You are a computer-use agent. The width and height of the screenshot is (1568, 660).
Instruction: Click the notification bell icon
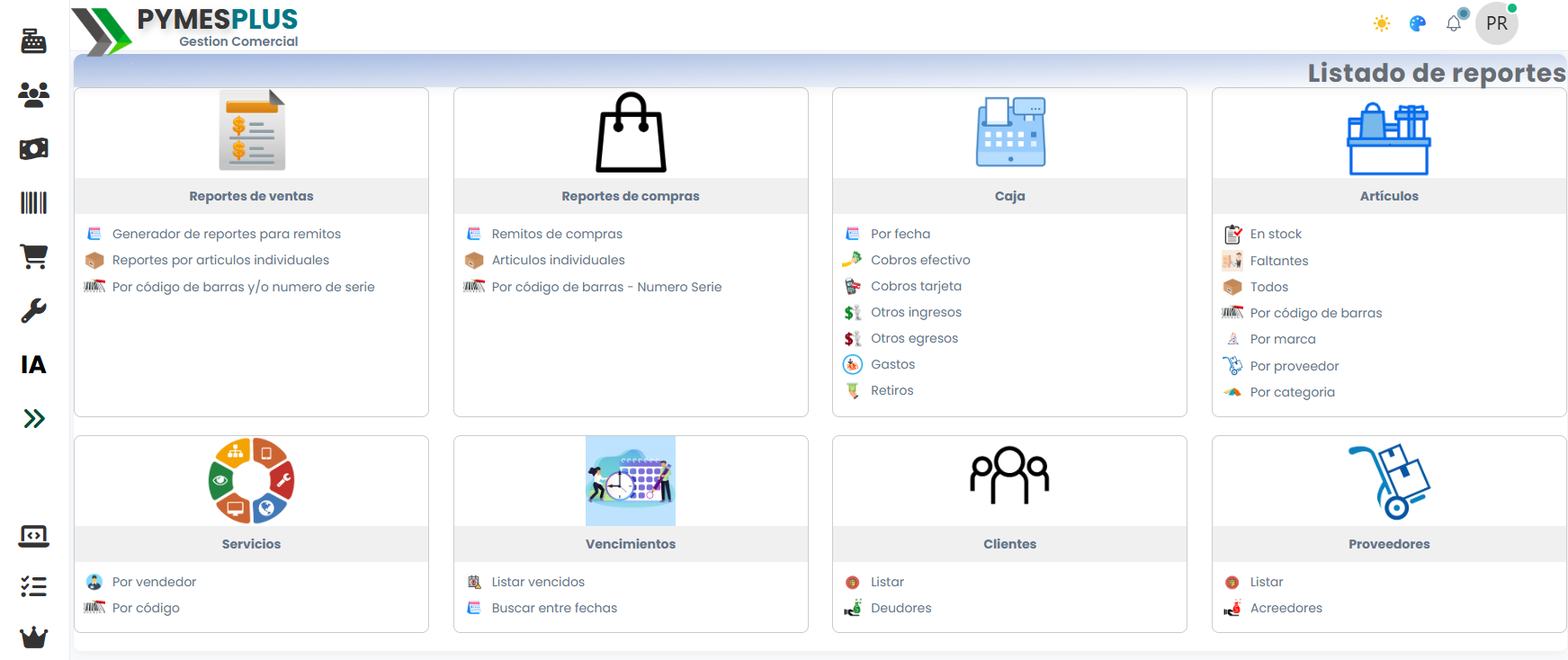1454,24
